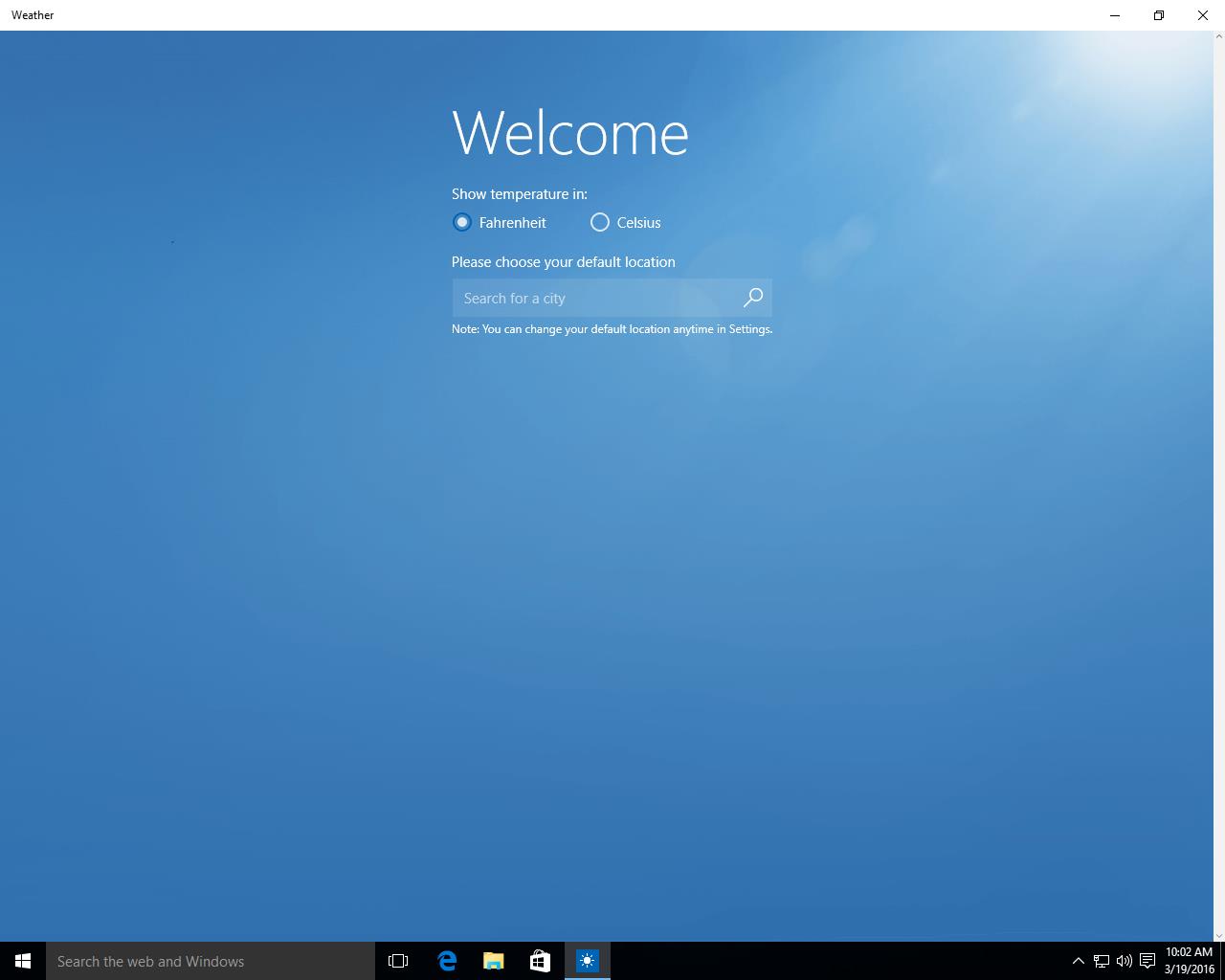This screenshot has width=1225, height=980.
Task: Show hidden system tray icons
Action: 1079,961
